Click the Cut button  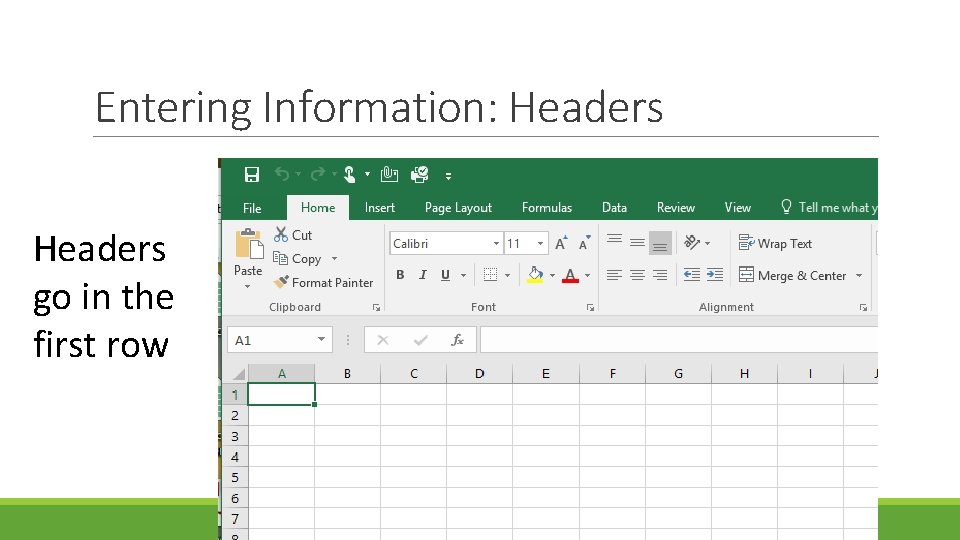pyautogui.click(x=293, y=235)
